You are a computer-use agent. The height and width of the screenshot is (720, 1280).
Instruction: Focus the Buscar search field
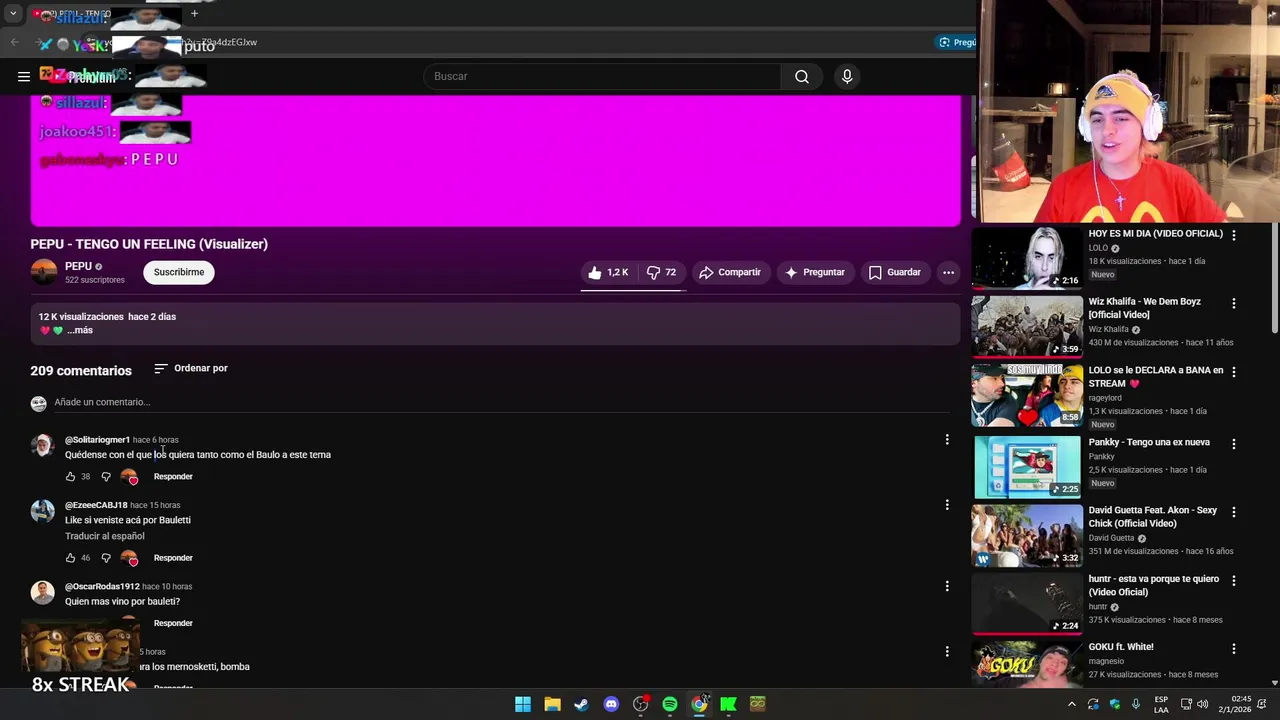(603, 76)
